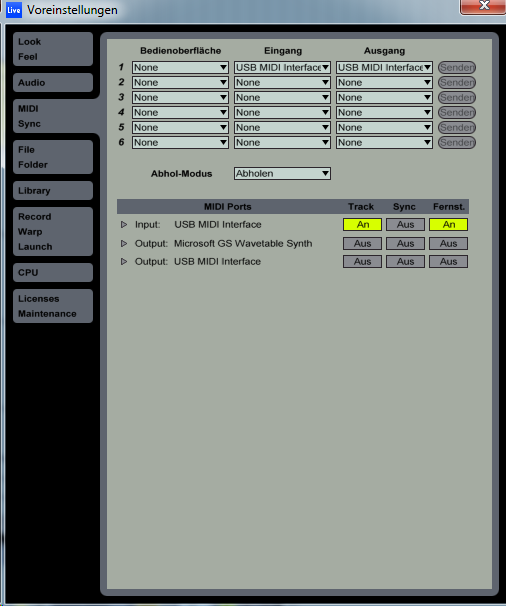Enable Sync for Input USB MIDI Interface
The height and width of the screenshot is (606, 506).
click(x=405, y=225)
